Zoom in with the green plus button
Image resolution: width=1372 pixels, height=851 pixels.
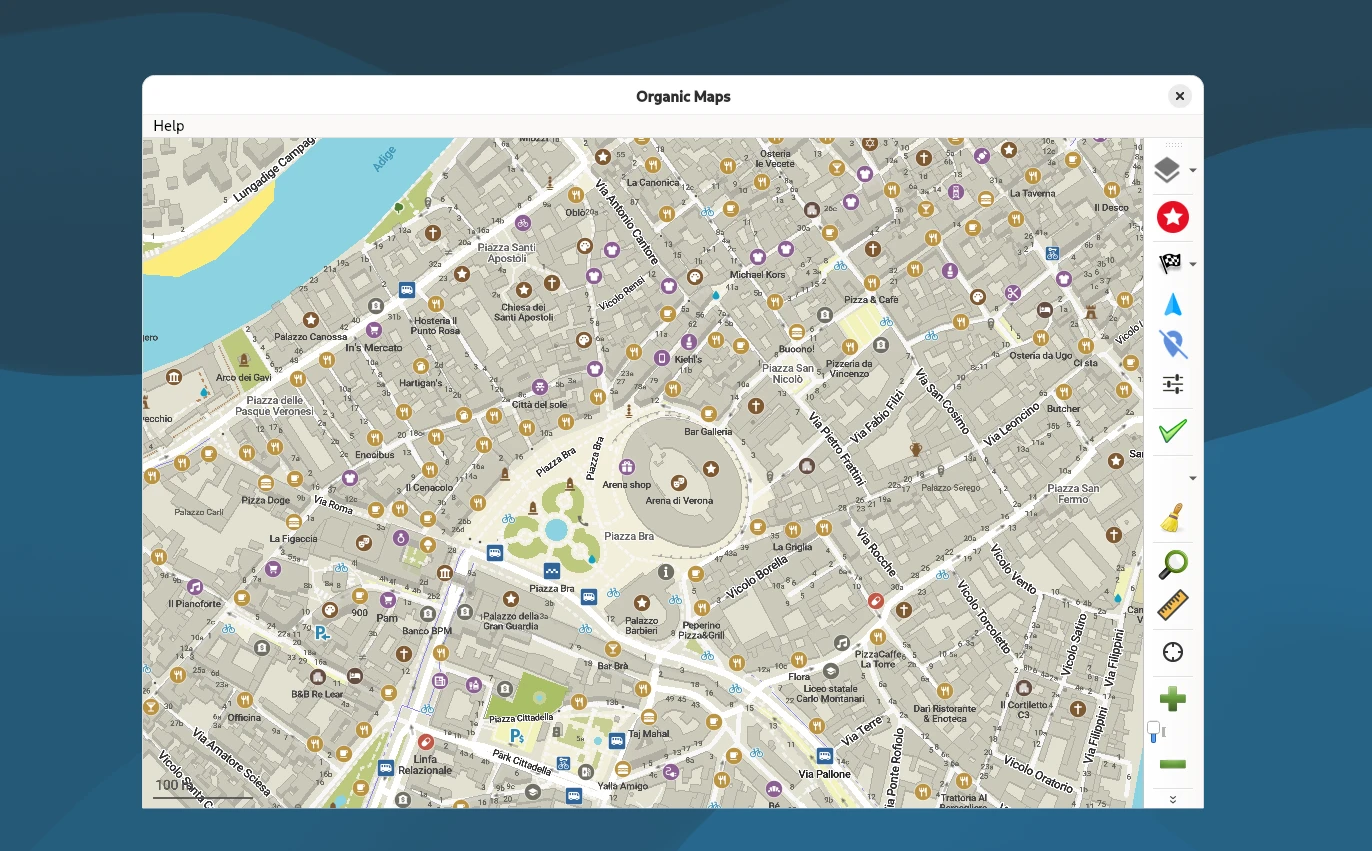coord(1172,699)
